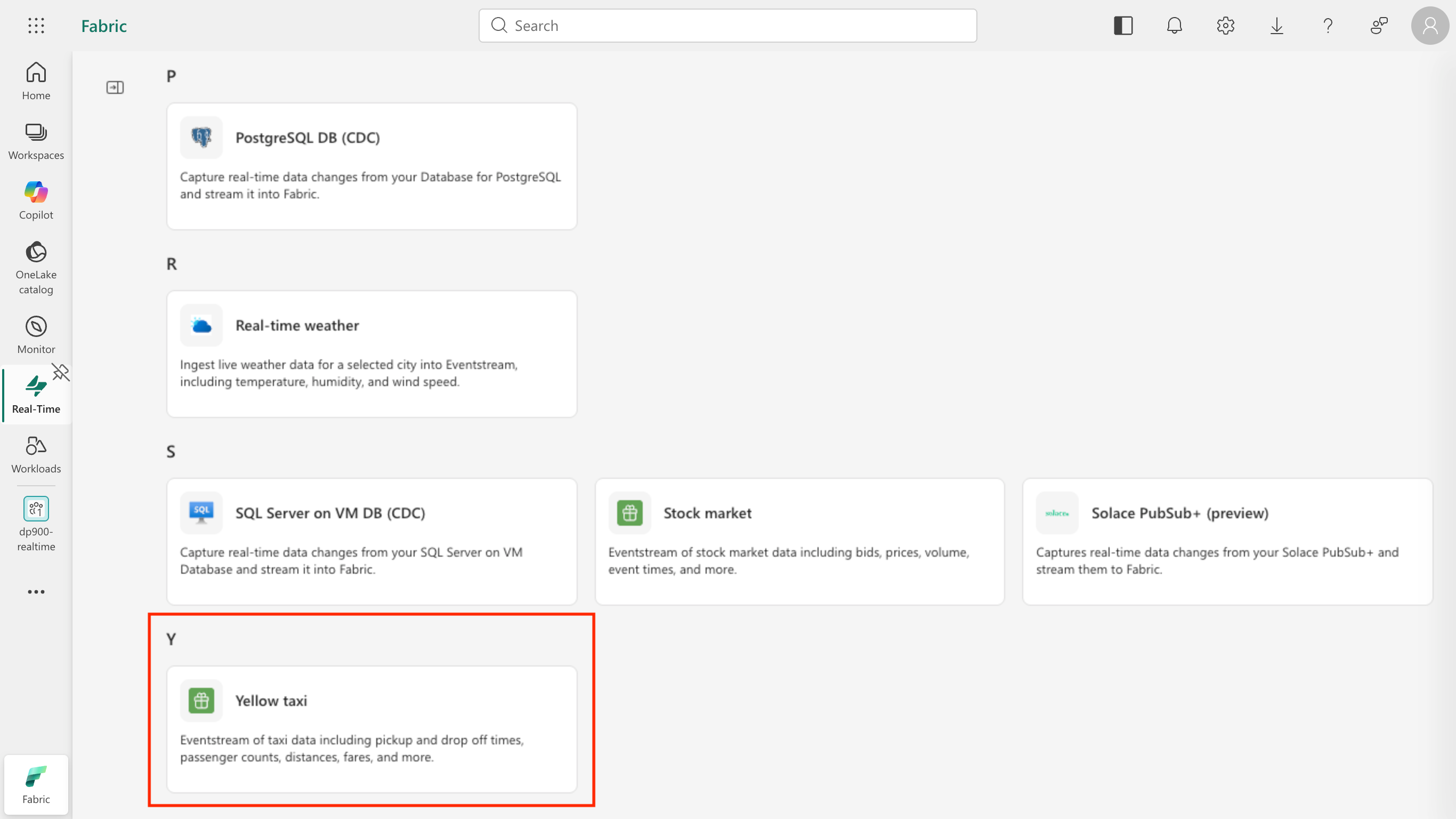Click the Real-time weather description text
The height and width of the screenshot is (819, 1456).
(349, 373)
